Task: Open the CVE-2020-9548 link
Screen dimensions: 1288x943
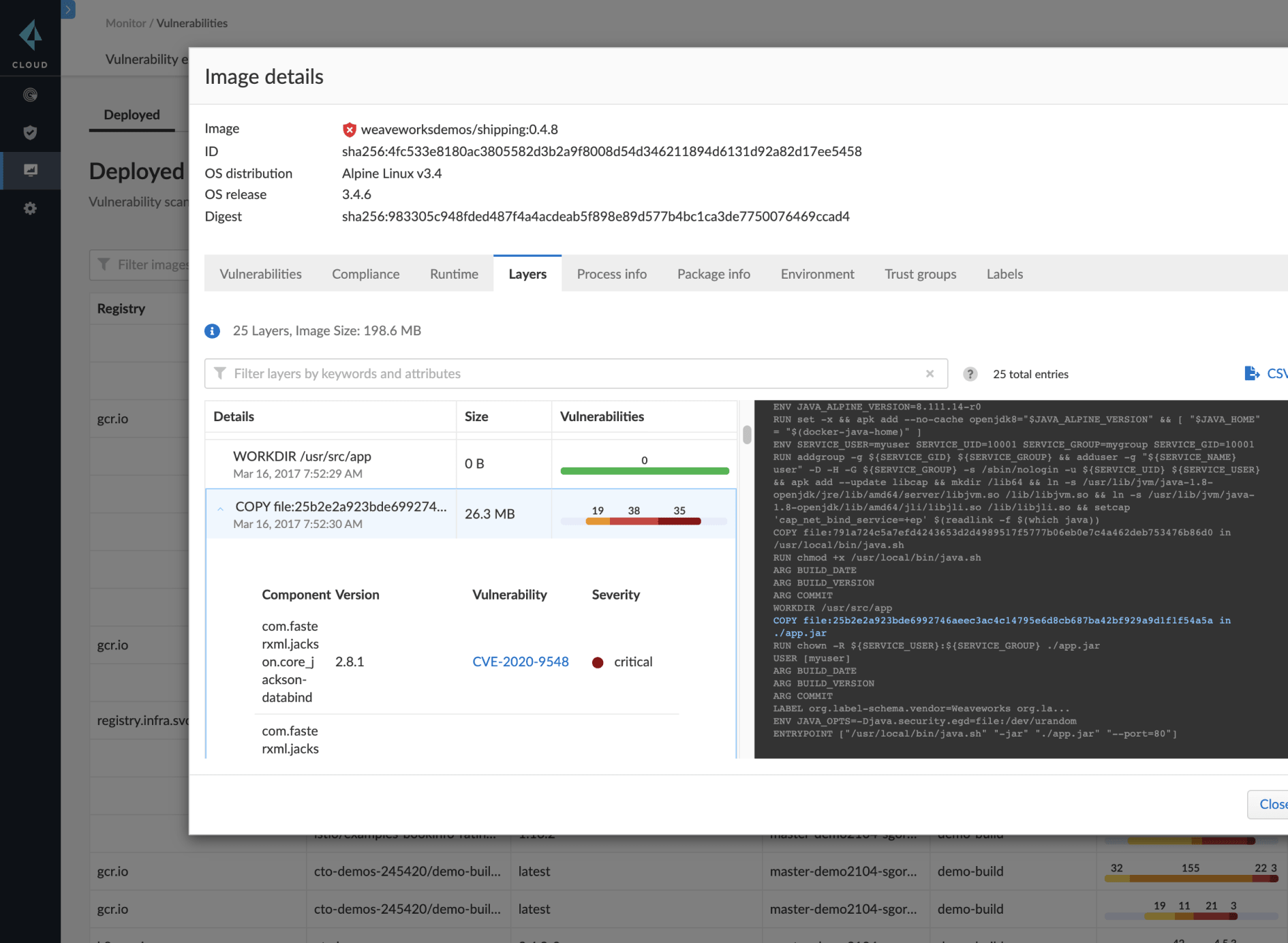Action: click(x=520, y=662)
